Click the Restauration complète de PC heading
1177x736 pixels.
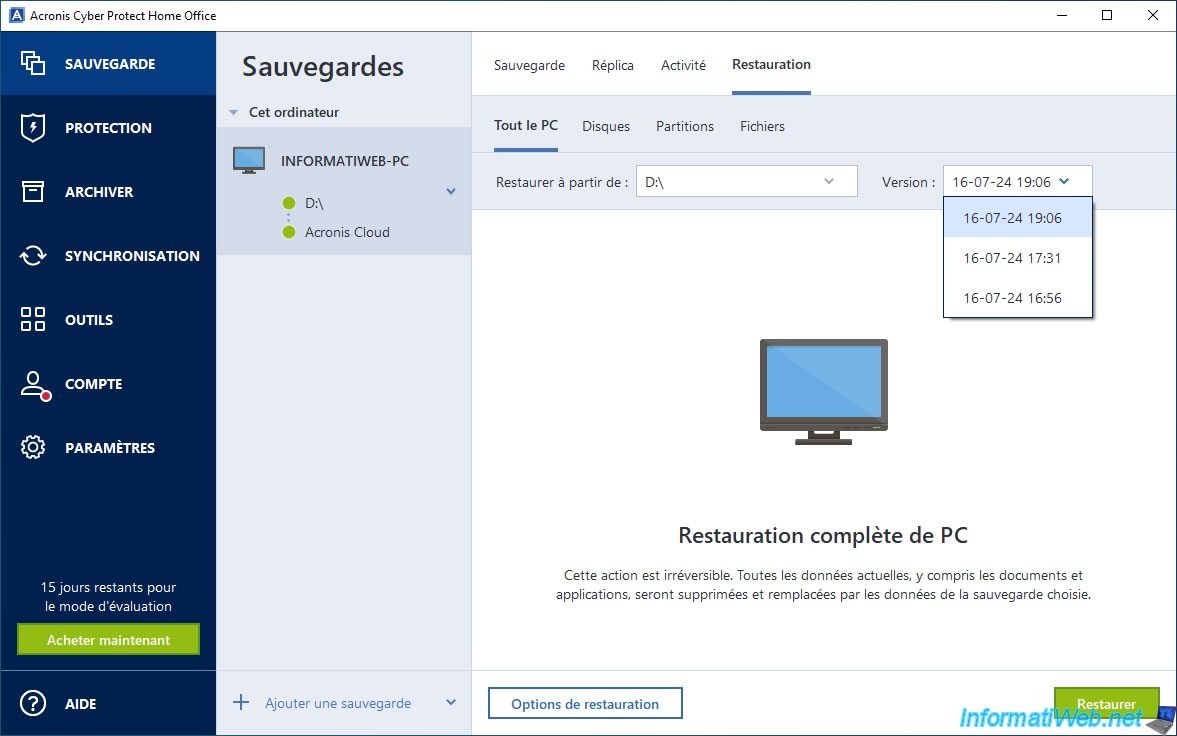click(x=823, y=535)
